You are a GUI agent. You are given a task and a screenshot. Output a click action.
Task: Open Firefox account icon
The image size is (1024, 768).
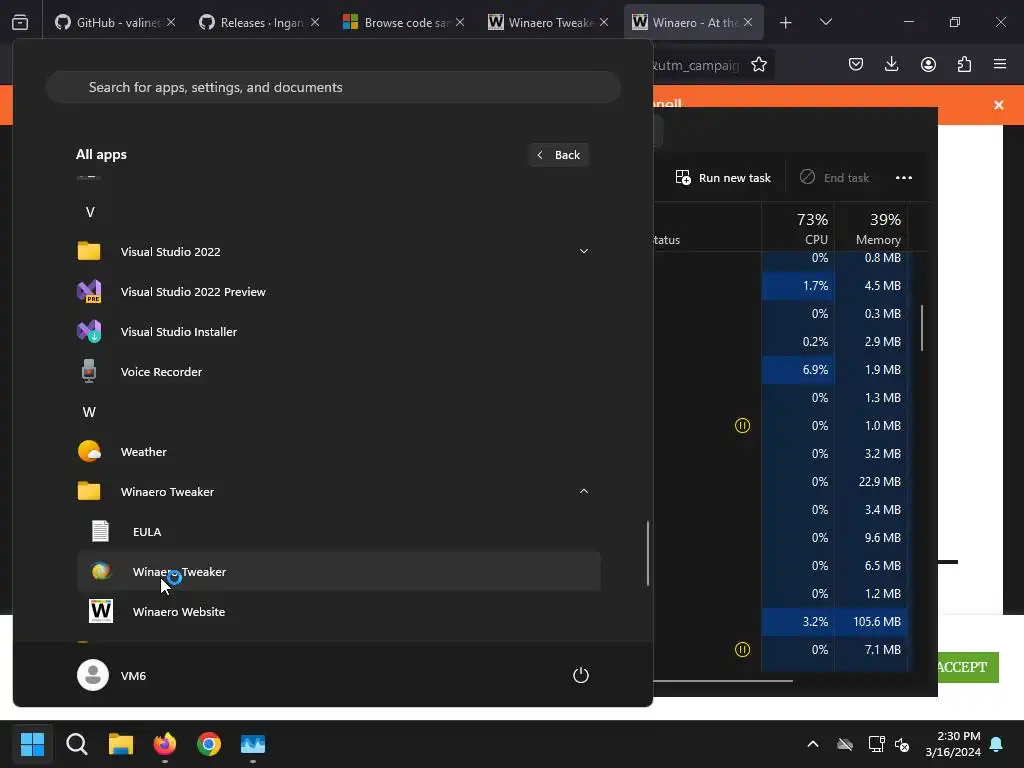pos(928,64)
